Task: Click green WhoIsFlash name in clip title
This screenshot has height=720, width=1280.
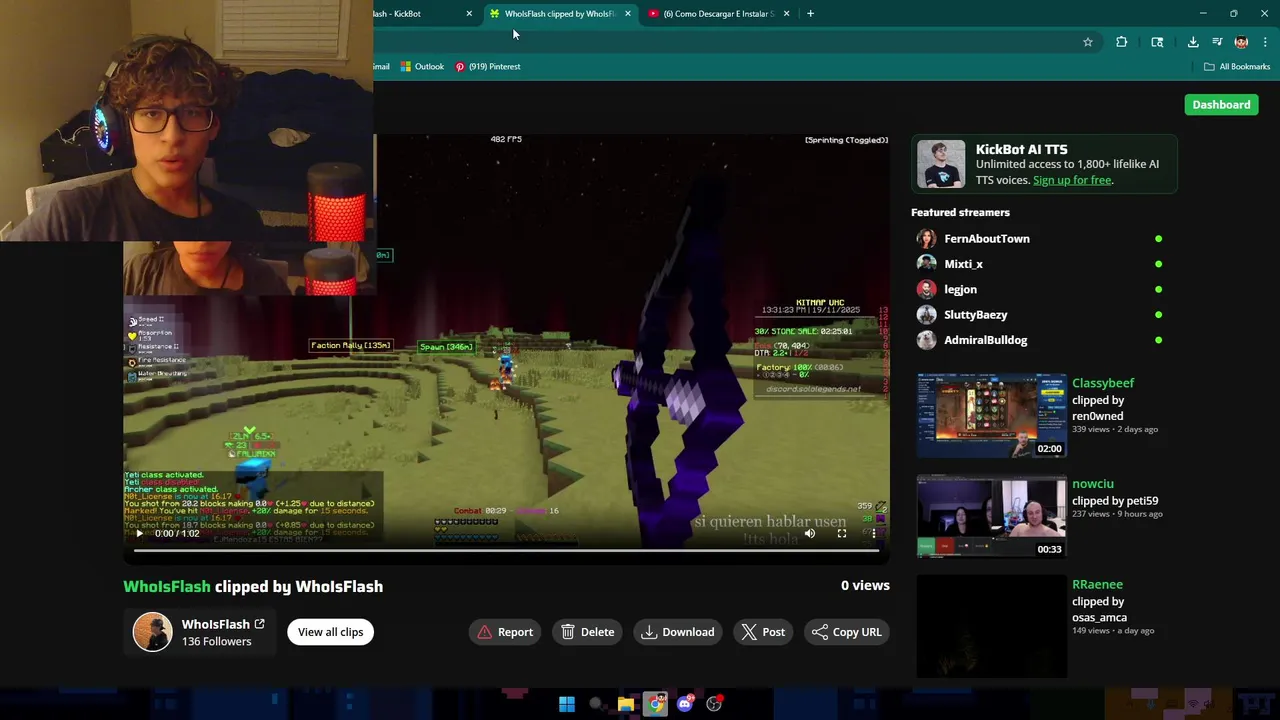Action: click(x=167, y=586)
